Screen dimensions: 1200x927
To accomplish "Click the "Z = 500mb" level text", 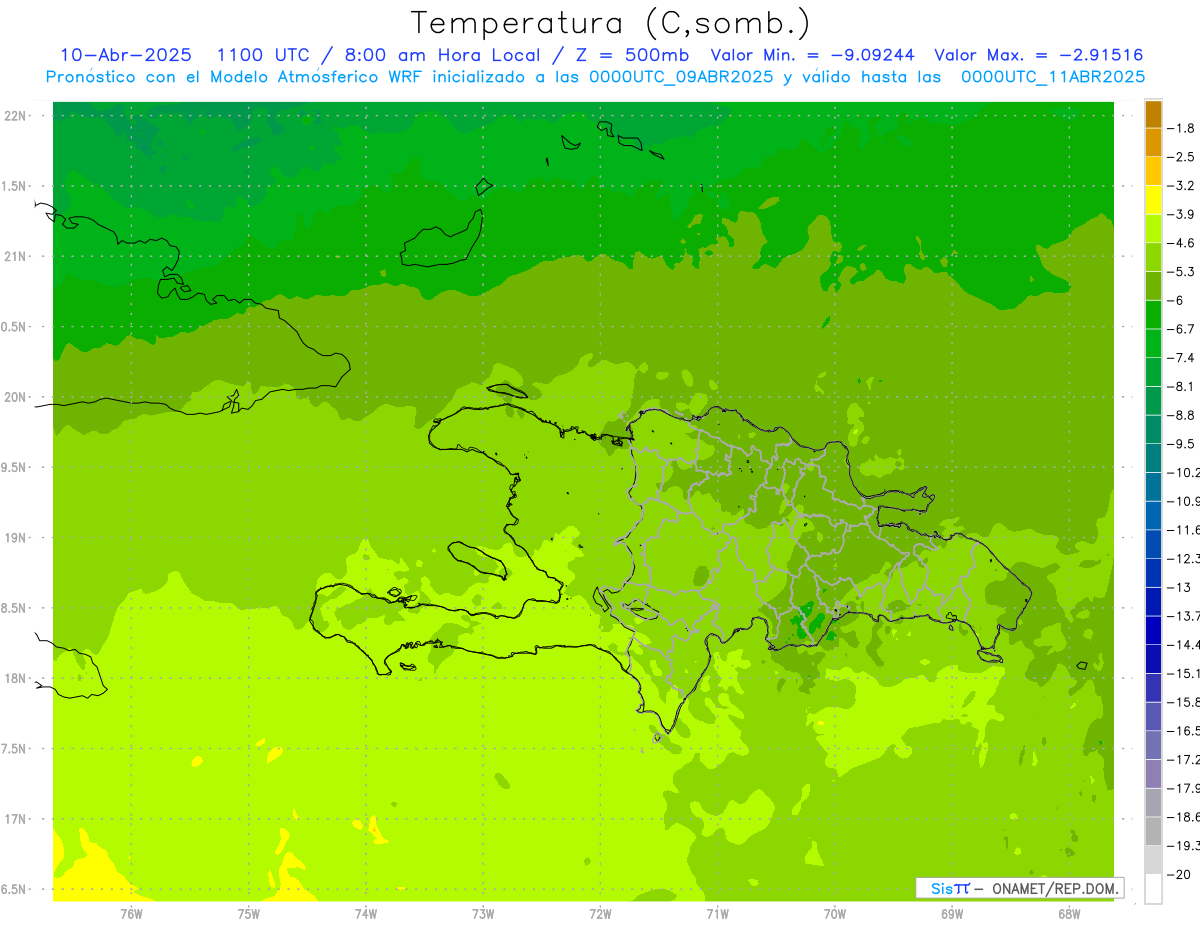I will (632, 55).
